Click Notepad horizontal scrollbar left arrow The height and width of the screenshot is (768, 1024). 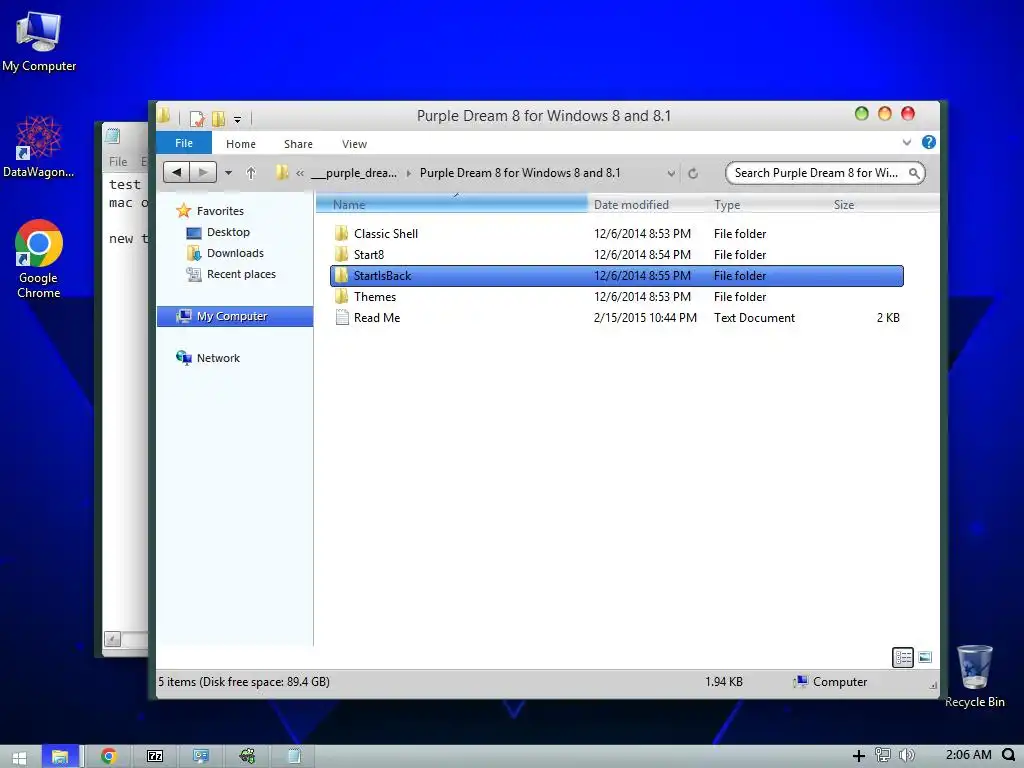coord(112,639)
